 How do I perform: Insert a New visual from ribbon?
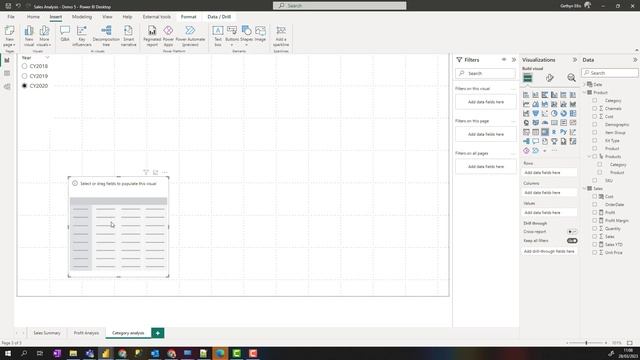tap(29, 36)
